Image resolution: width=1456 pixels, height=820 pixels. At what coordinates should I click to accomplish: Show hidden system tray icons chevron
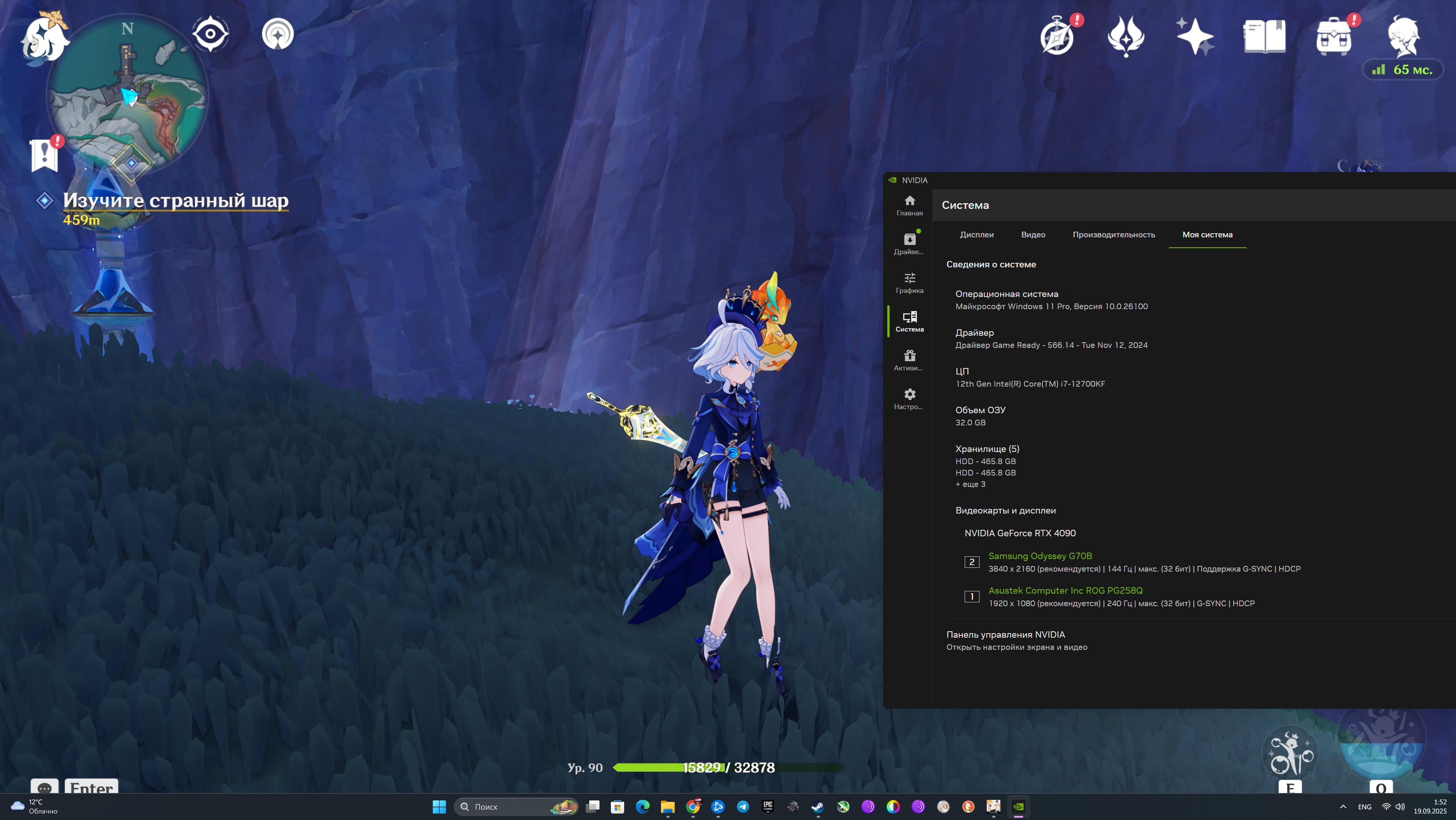click(x=1343, y=806)
